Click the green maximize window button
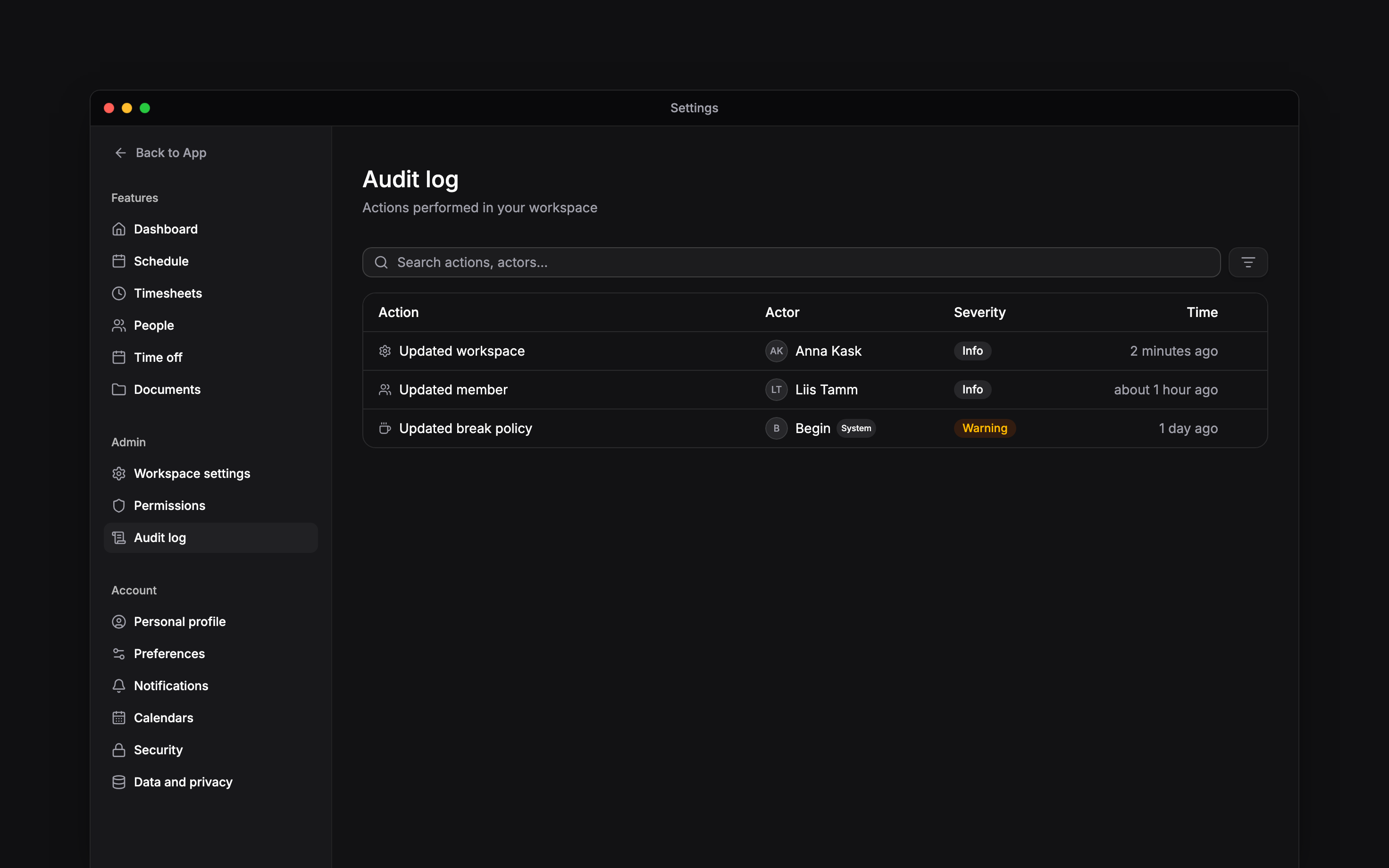1389x868 pixels. click(x=145, y=108)
